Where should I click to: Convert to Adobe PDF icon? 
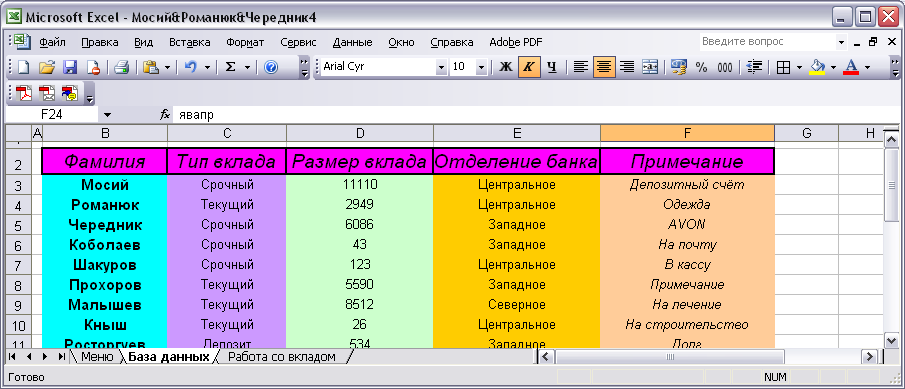pos(24,93)
